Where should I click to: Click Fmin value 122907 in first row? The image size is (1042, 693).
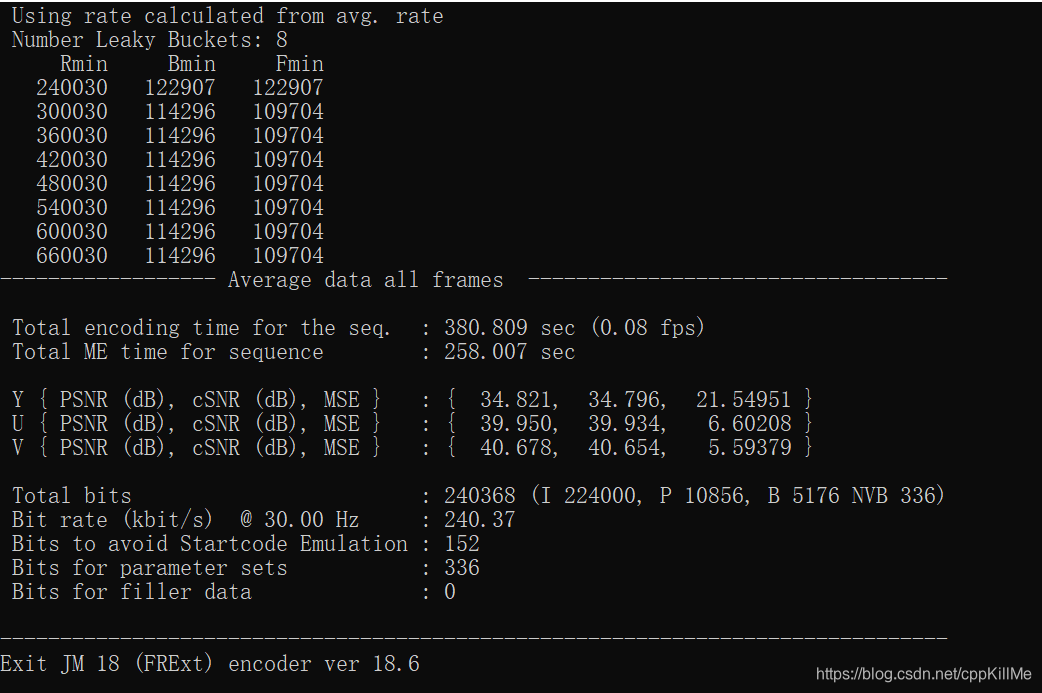[x=288, y=88]
